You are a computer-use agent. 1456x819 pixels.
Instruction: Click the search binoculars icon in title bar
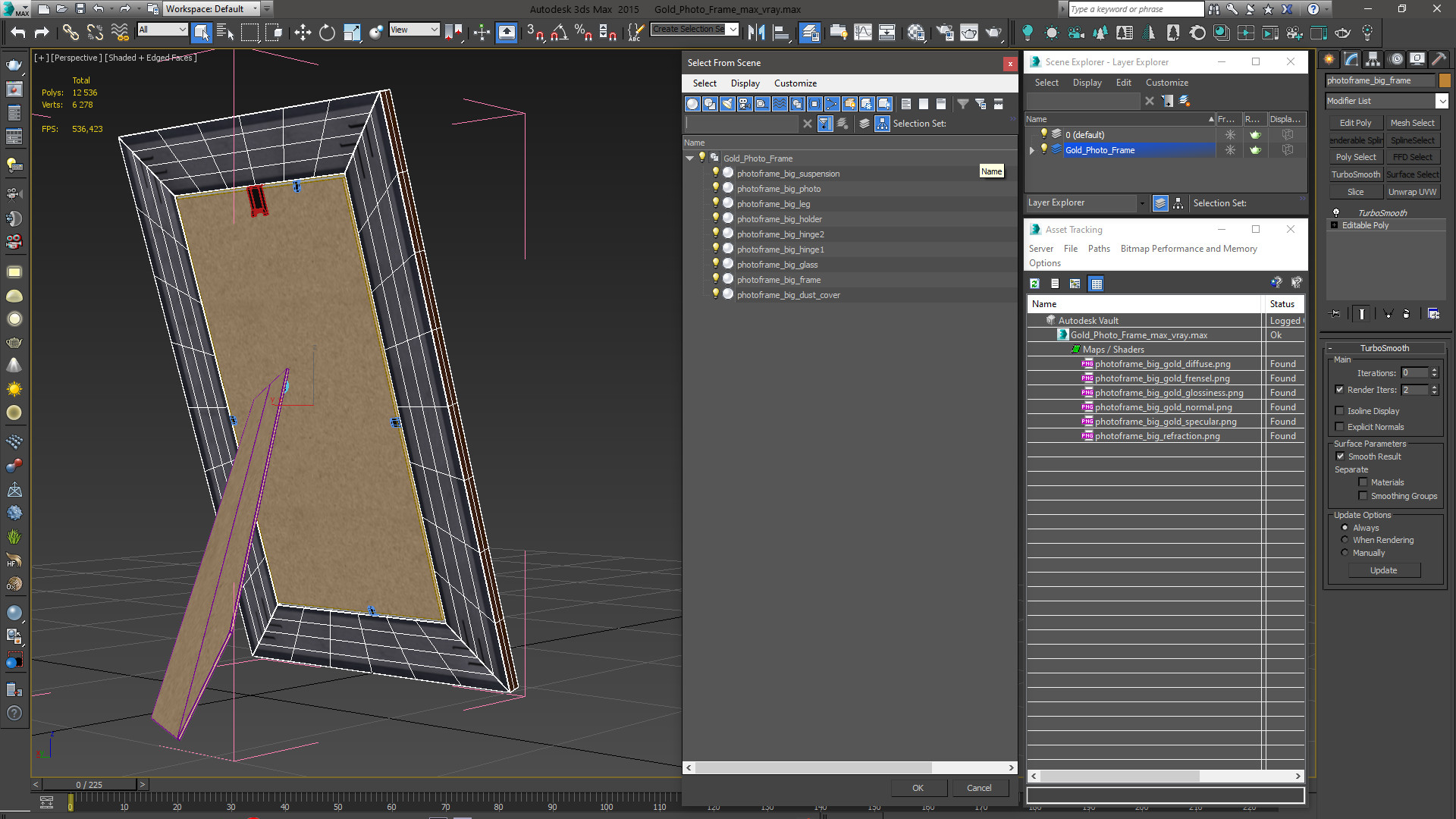tap(1214, 9)
